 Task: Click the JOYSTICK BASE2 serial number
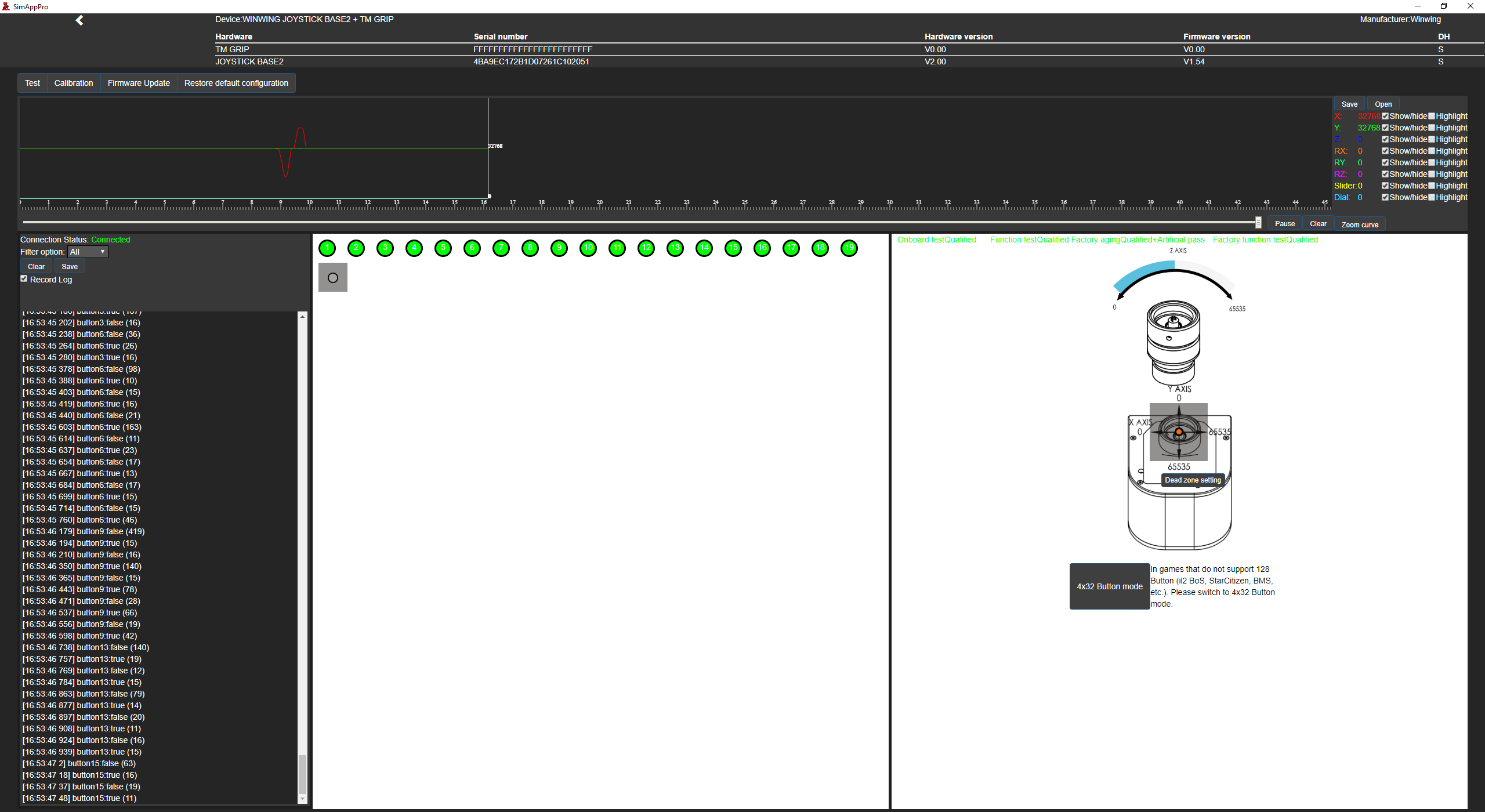coord(531,61)
